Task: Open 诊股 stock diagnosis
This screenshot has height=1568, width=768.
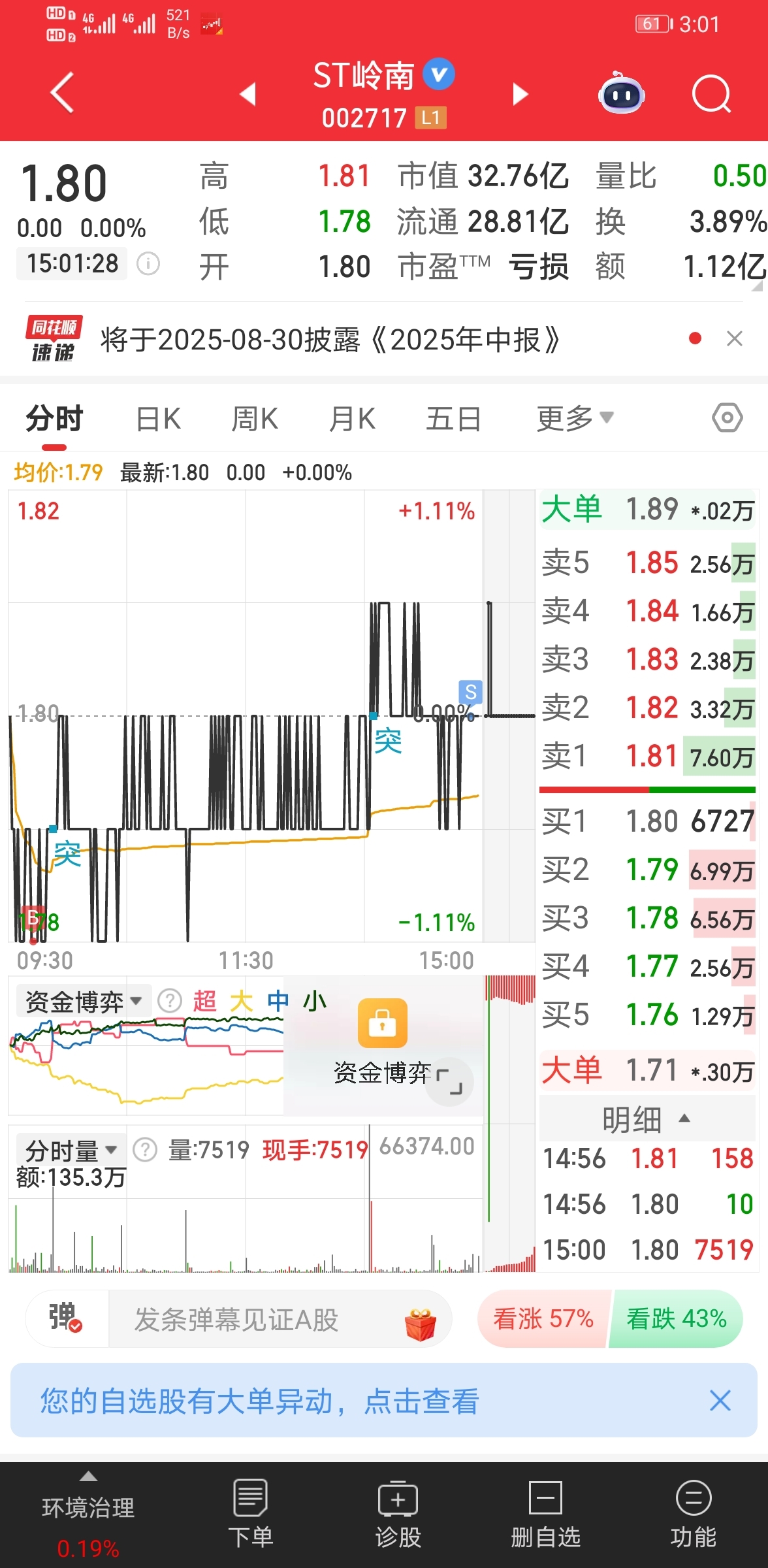Action: pos(398,1514)
